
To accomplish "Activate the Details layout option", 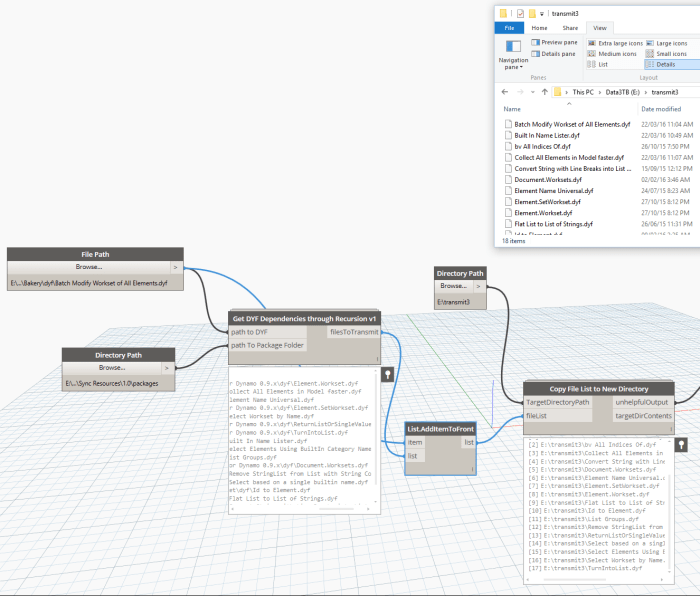I will click(666, 64).
